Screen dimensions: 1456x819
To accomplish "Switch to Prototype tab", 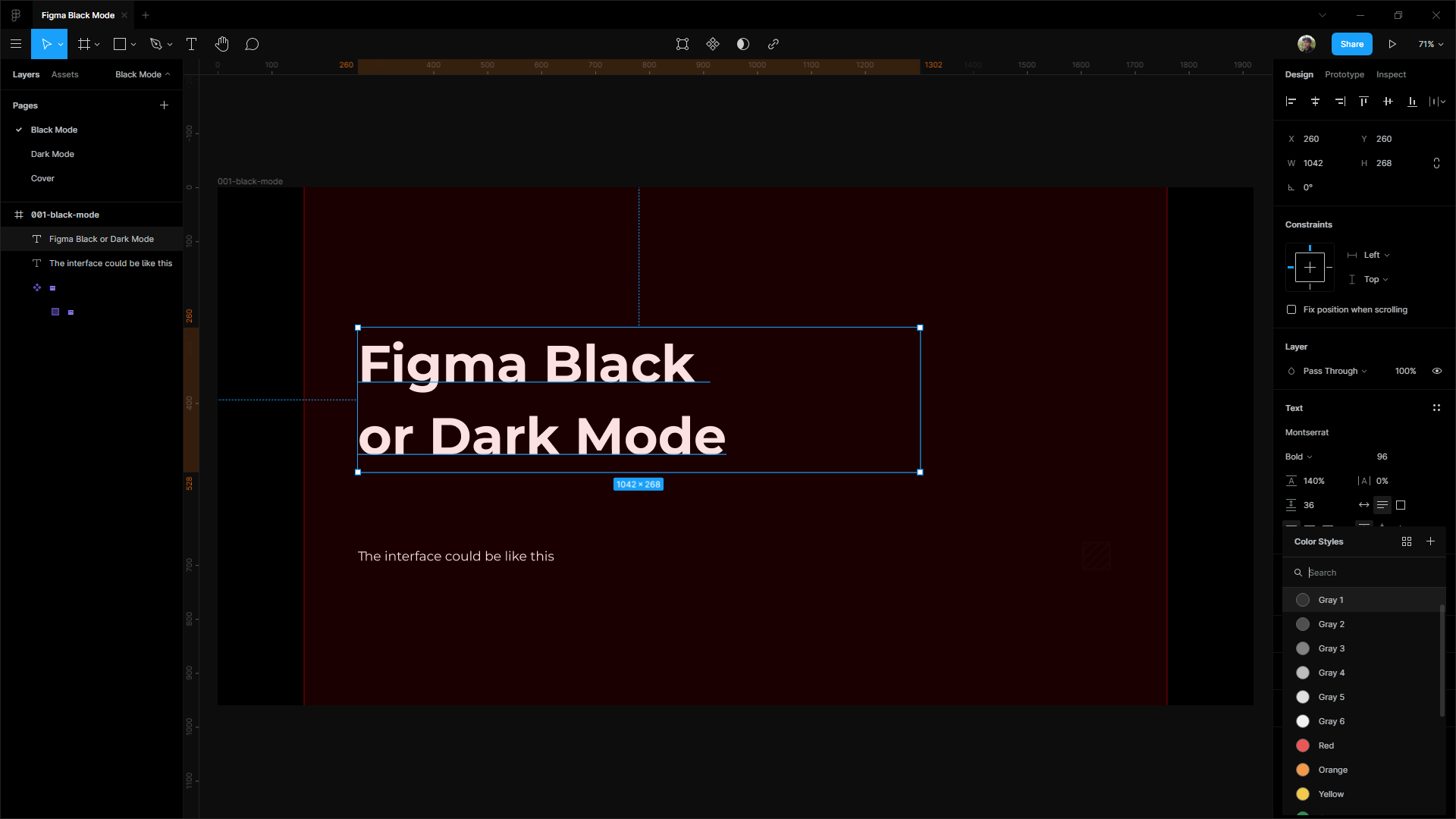I will 1345,74.
